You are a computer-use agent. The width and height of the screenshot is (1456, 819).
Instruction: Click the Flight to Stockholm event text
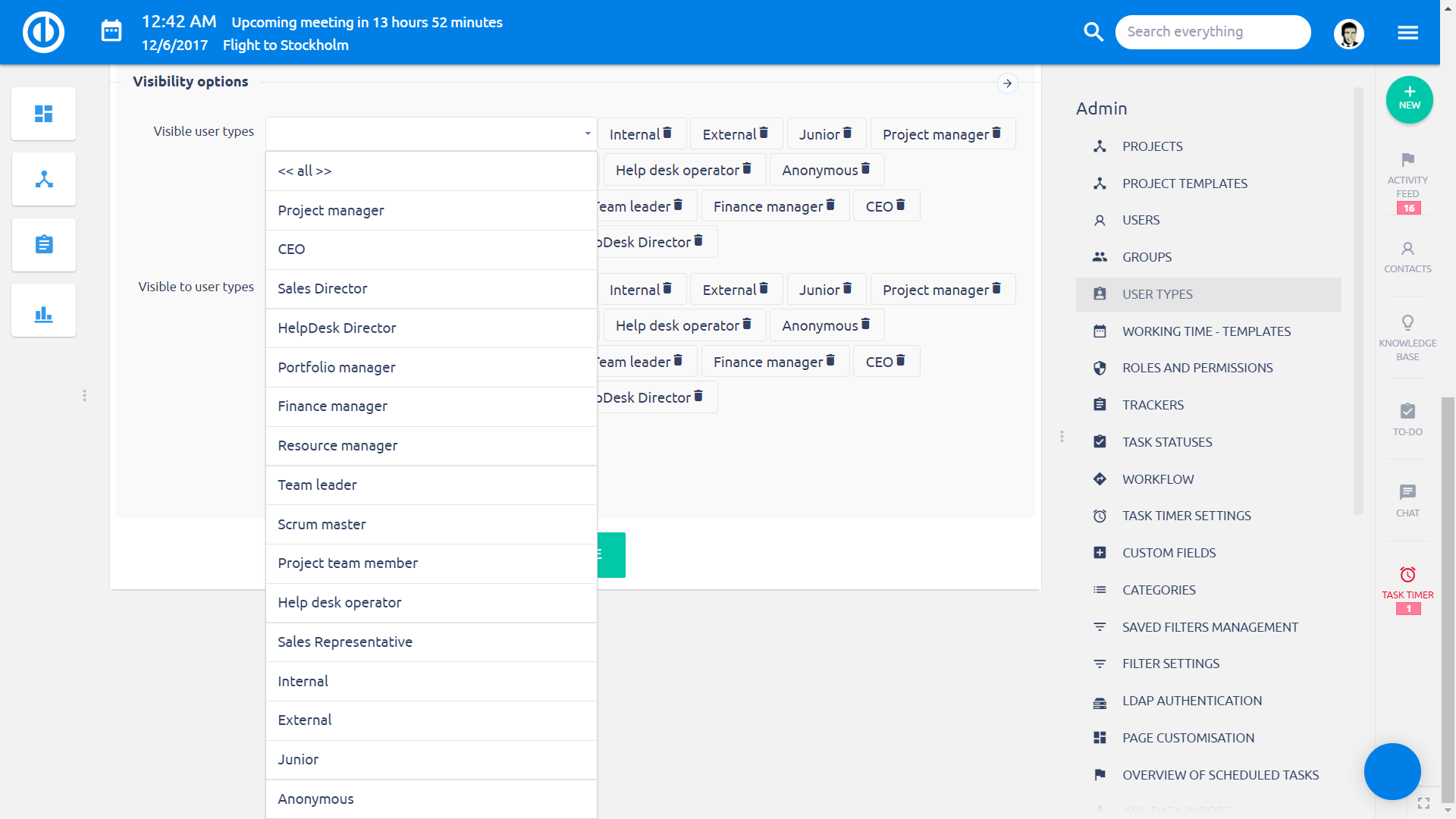click(286, 45)
